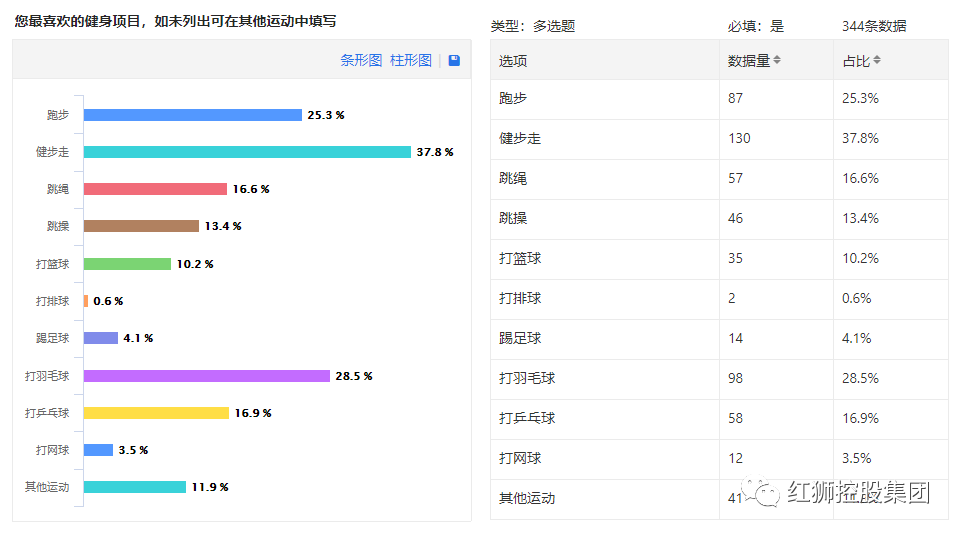
Task: Click the yellow 打乒乓球 bar
Action: pyautogui.click(x=156, y=413)
